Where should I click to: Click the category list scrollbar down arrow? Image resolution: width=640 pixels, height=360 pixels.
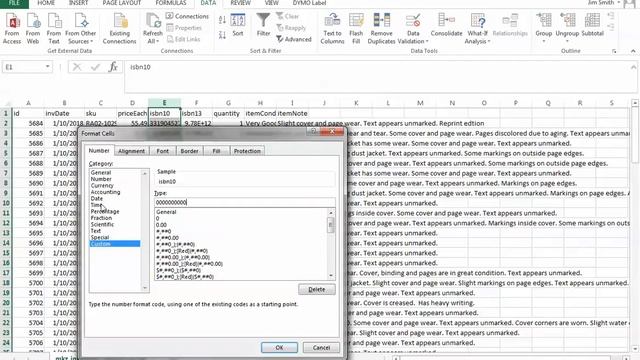(x=145, y=288)
